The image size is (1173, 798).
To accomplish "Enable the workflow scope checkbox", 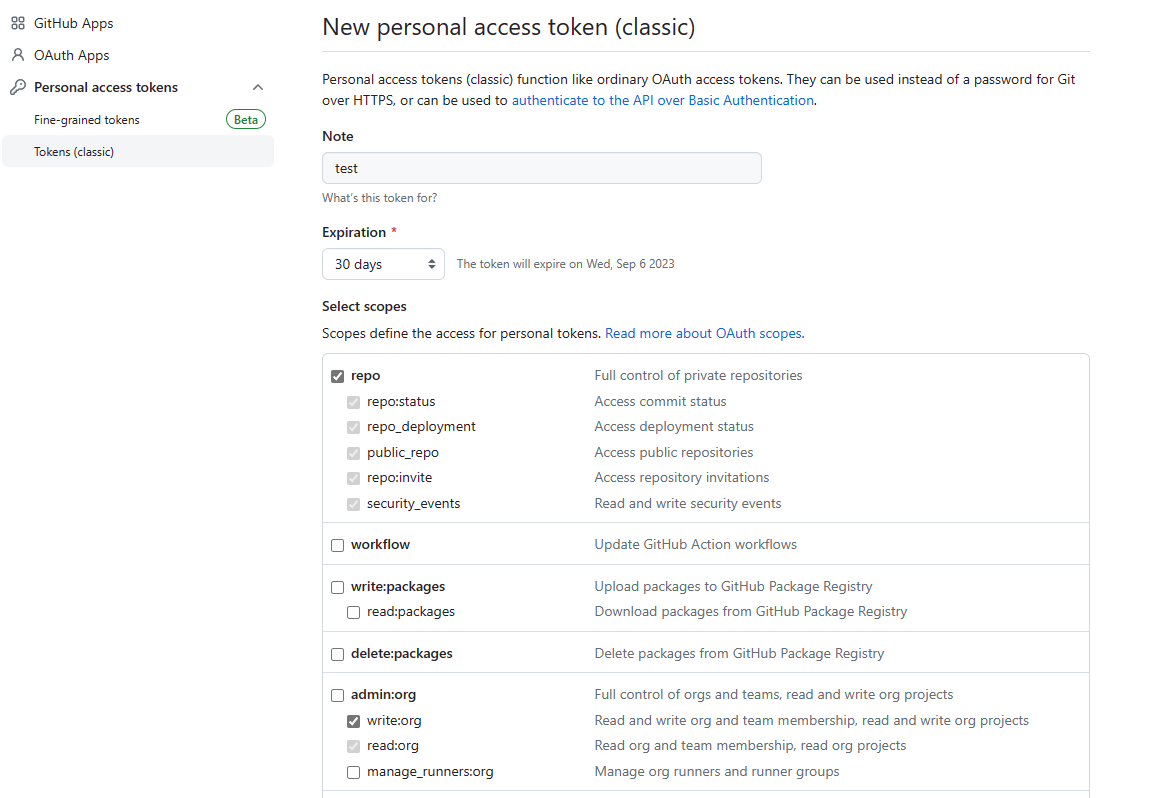I will [337, 545].
